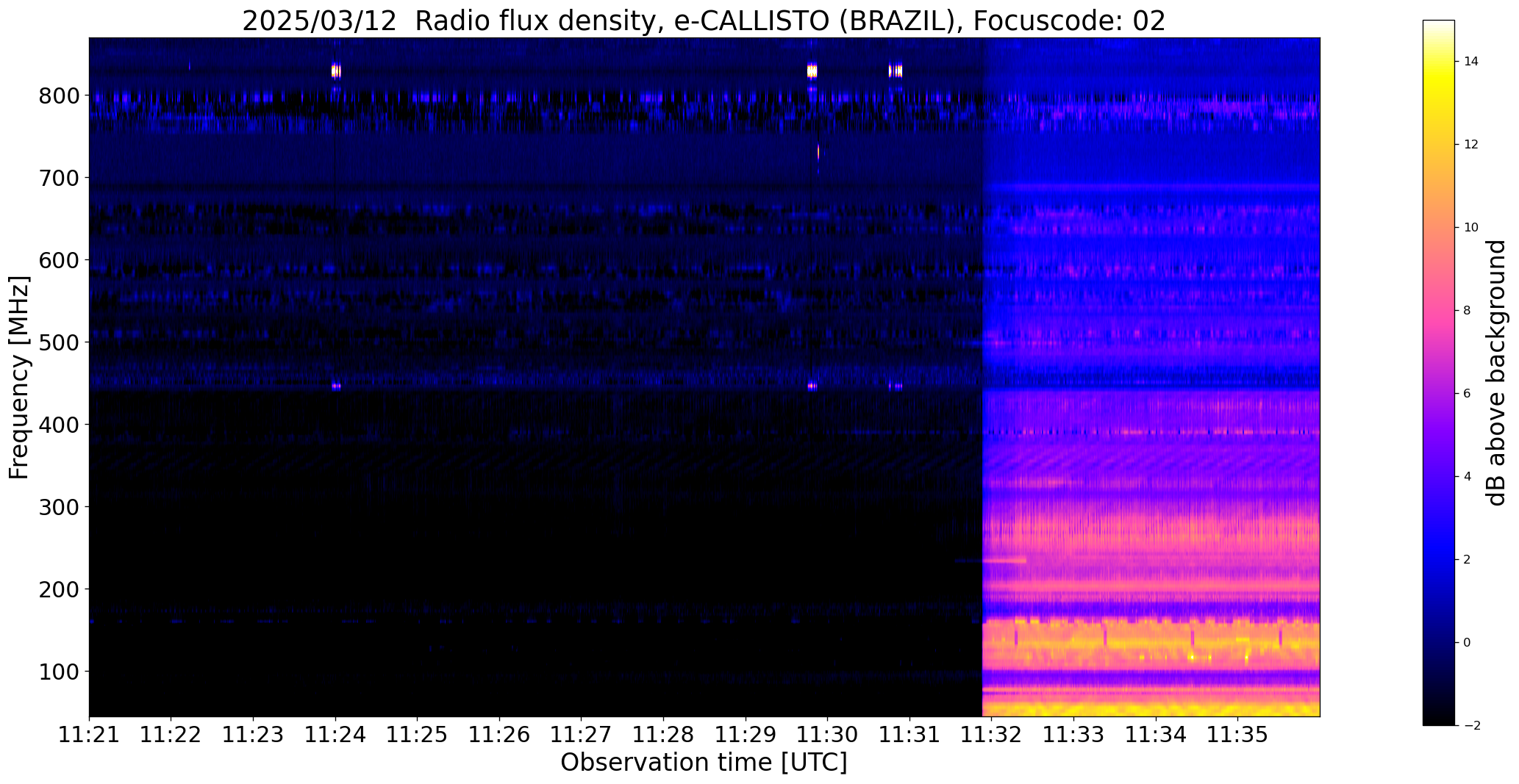This screenshot has width=1519, height=784.
Task: Click the 200 frequency tick label
Action: [x=59, y=589]
